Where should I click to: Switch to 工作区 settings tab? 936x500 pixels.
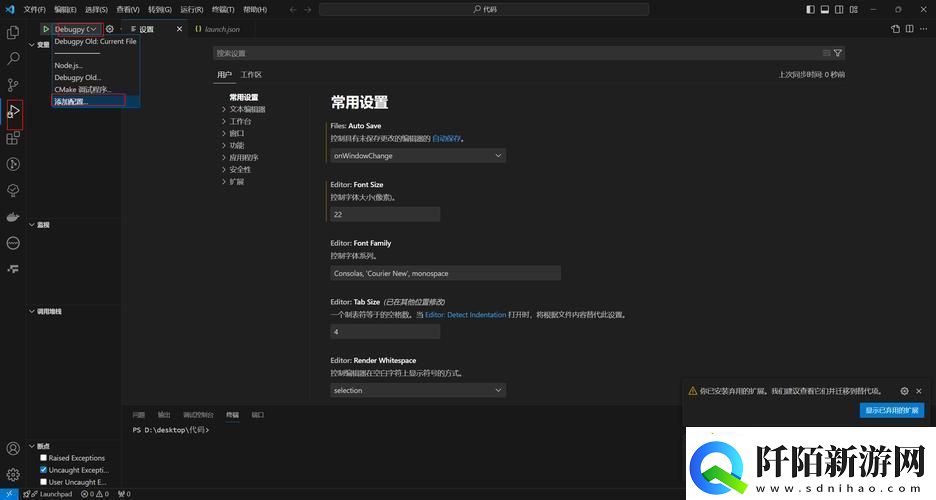pos(251,75)
